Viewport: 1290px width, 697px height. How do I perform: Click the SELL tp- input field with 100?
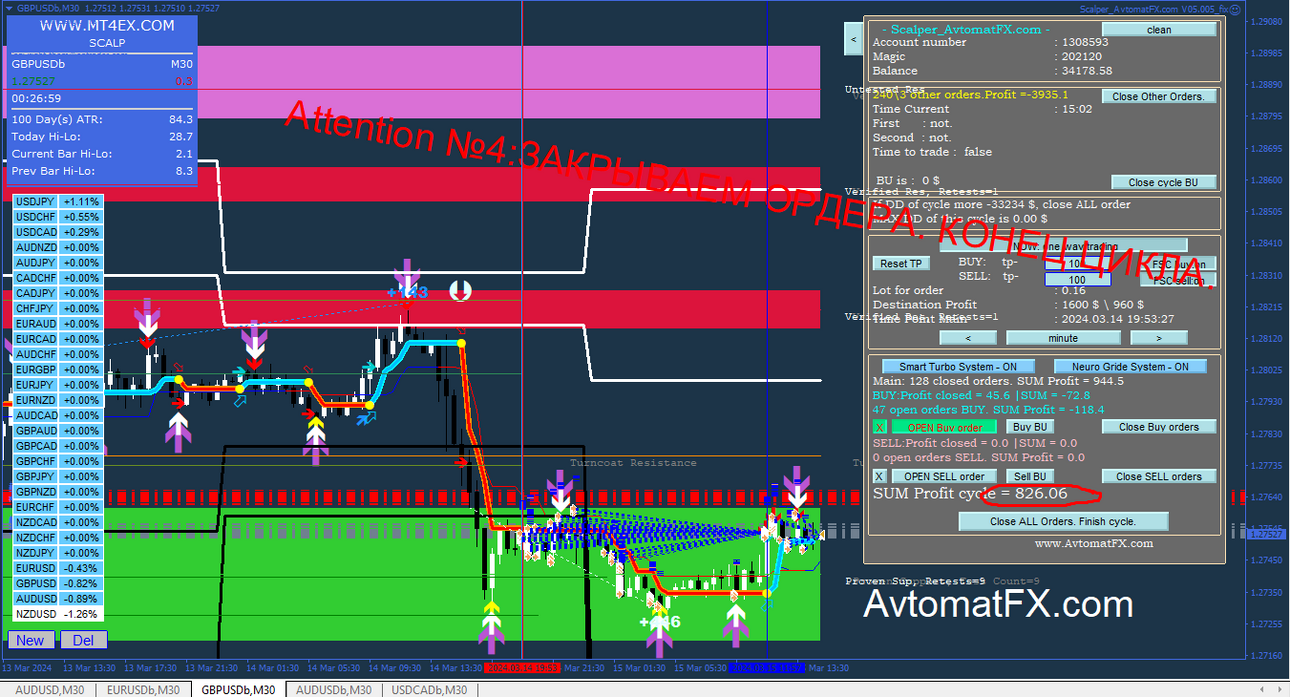click(x=1077, y=280)
